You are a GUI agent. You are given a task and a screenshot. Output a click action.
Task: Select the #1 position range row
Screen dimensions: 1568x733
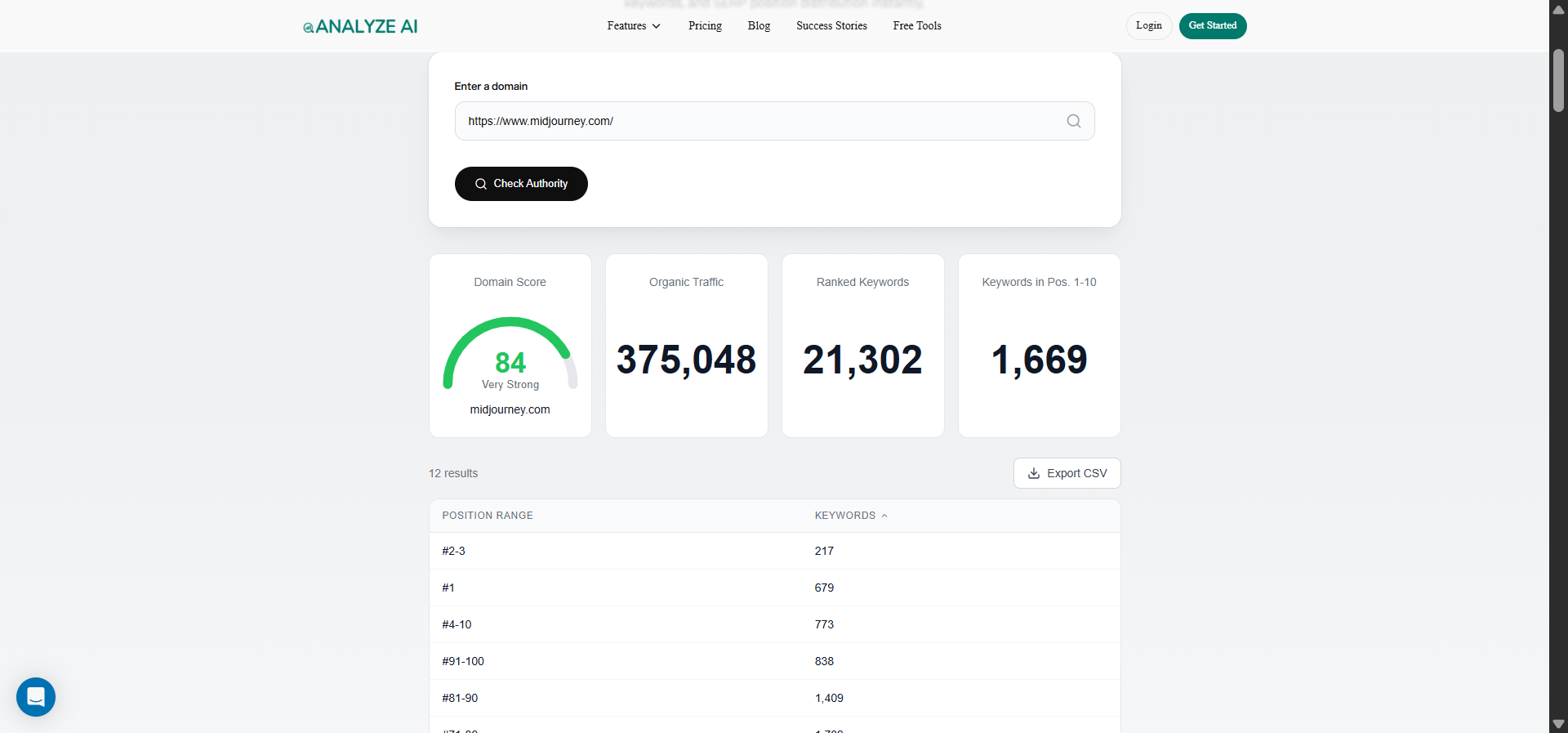tap(775, 588)
